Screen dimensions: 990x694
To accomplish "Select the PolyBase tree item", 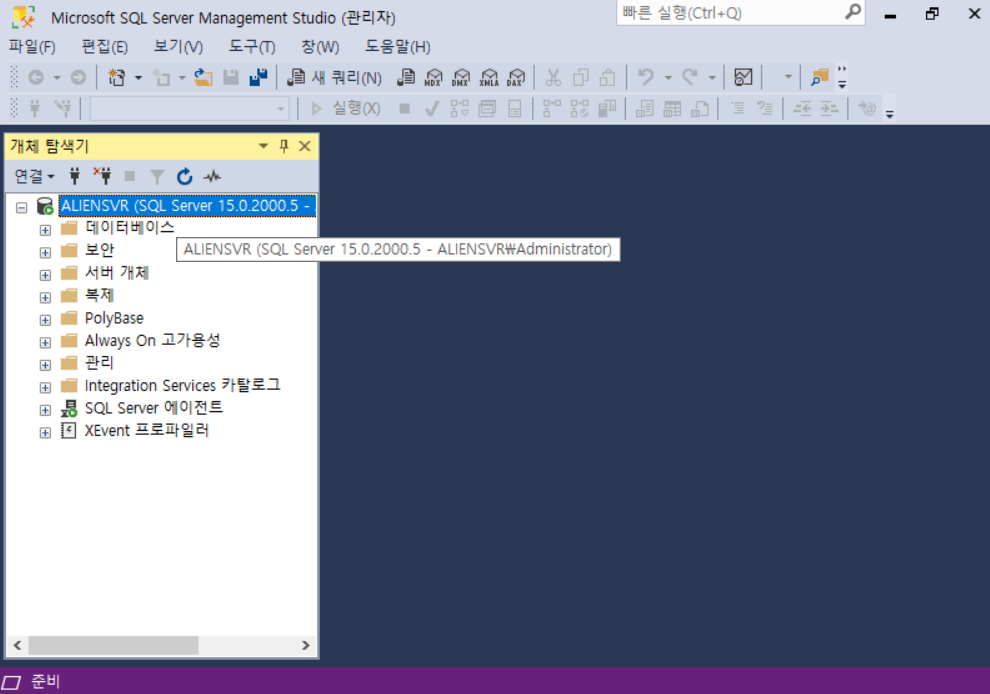I will click(x=114, y=318).
